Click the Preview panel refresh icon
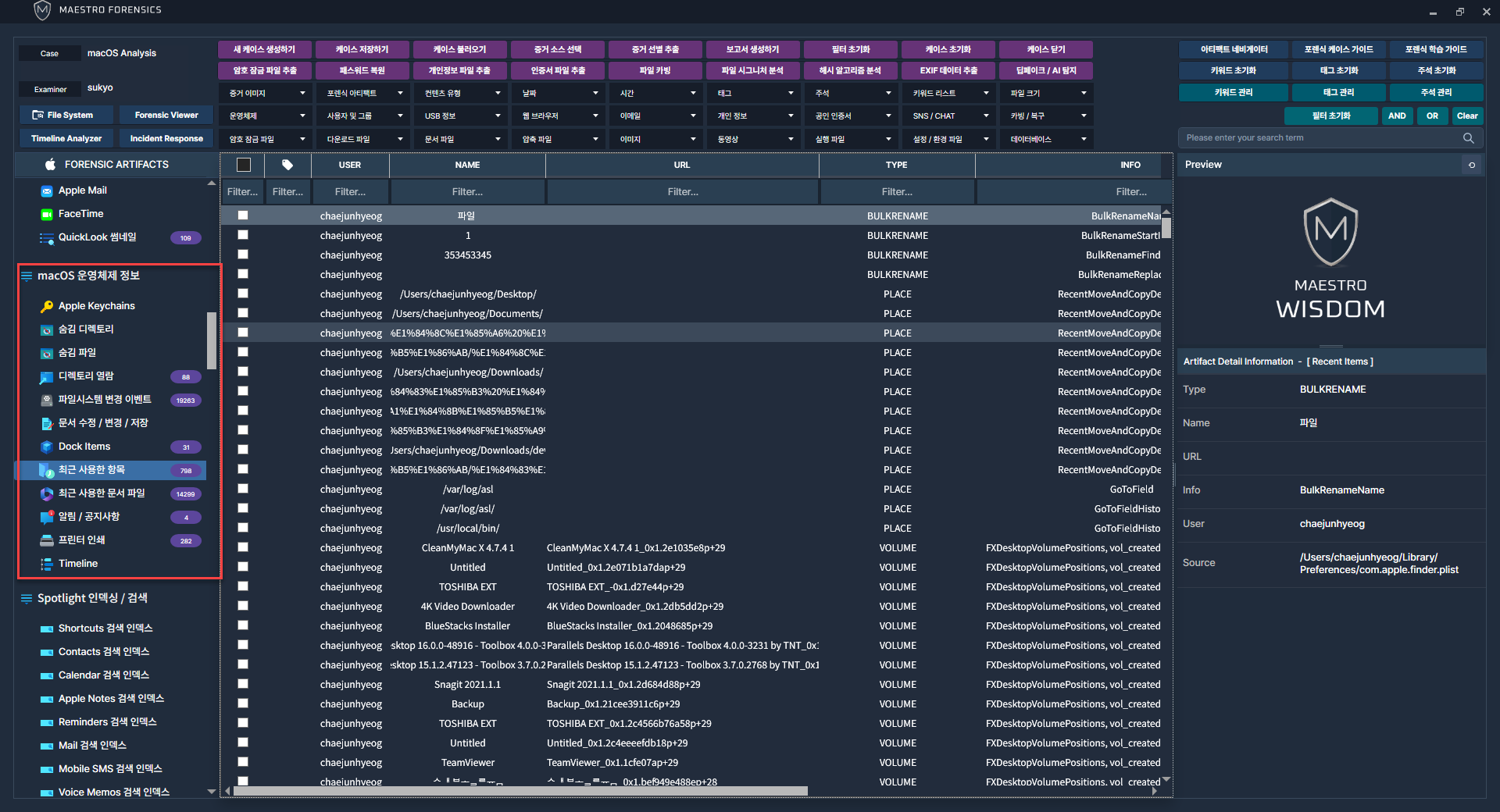Screen dimensions: 1500x812 tap(1472, 165)
